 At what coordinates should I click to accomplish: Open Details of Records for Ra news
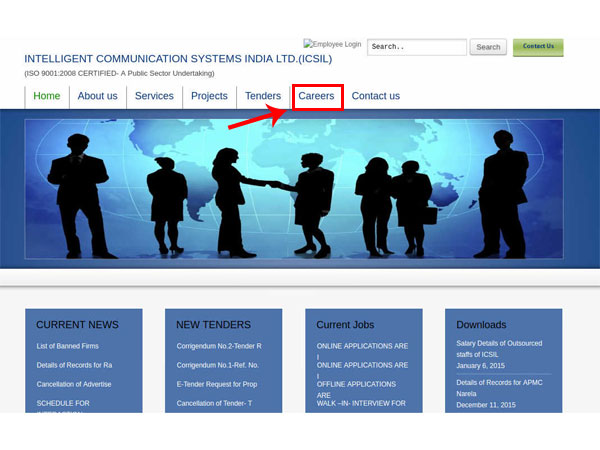[x=75, y=365]
